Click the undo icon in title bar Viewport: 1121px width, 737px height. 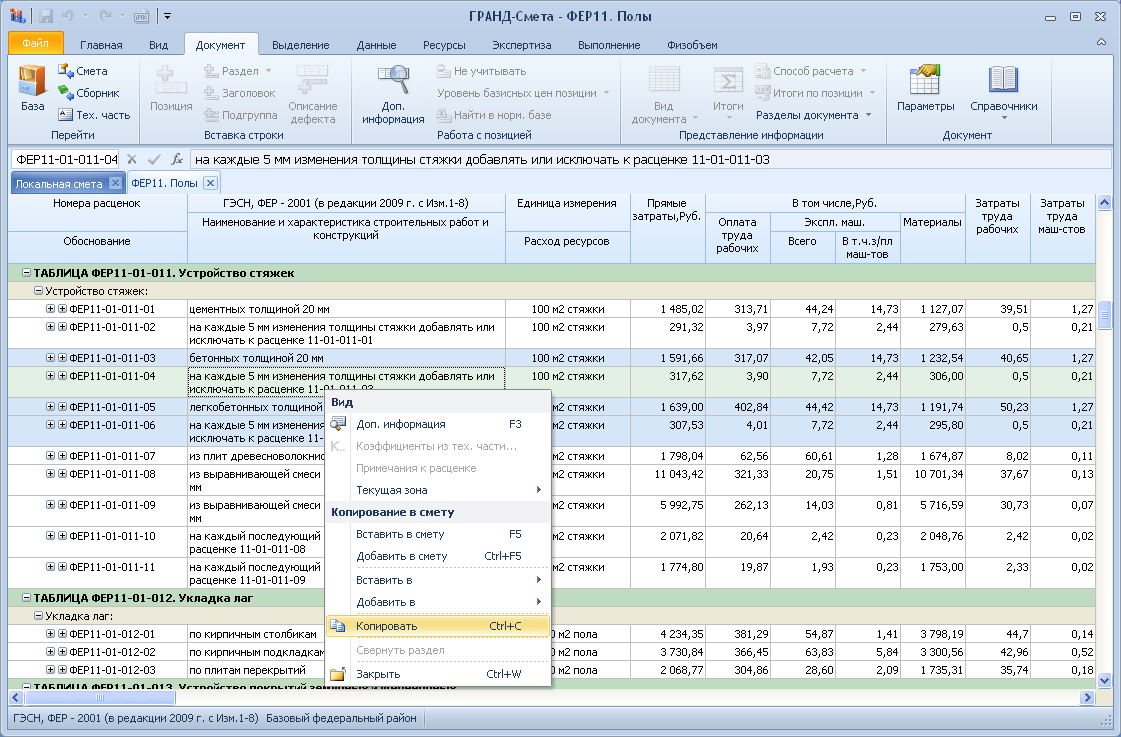click(68, 16)
